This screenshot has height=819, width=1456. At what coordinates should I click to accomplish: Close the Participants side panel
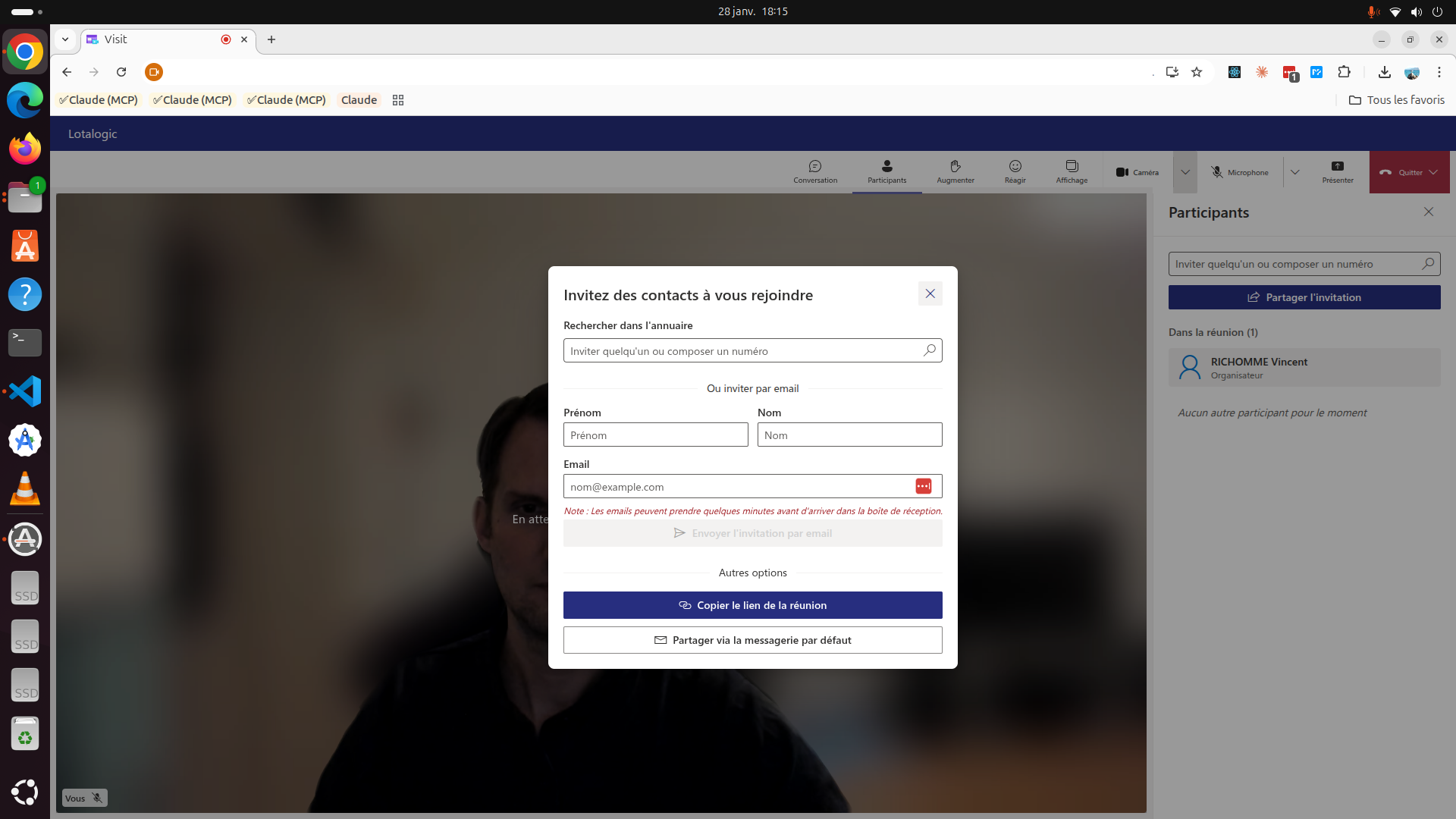coord(1428,212)
